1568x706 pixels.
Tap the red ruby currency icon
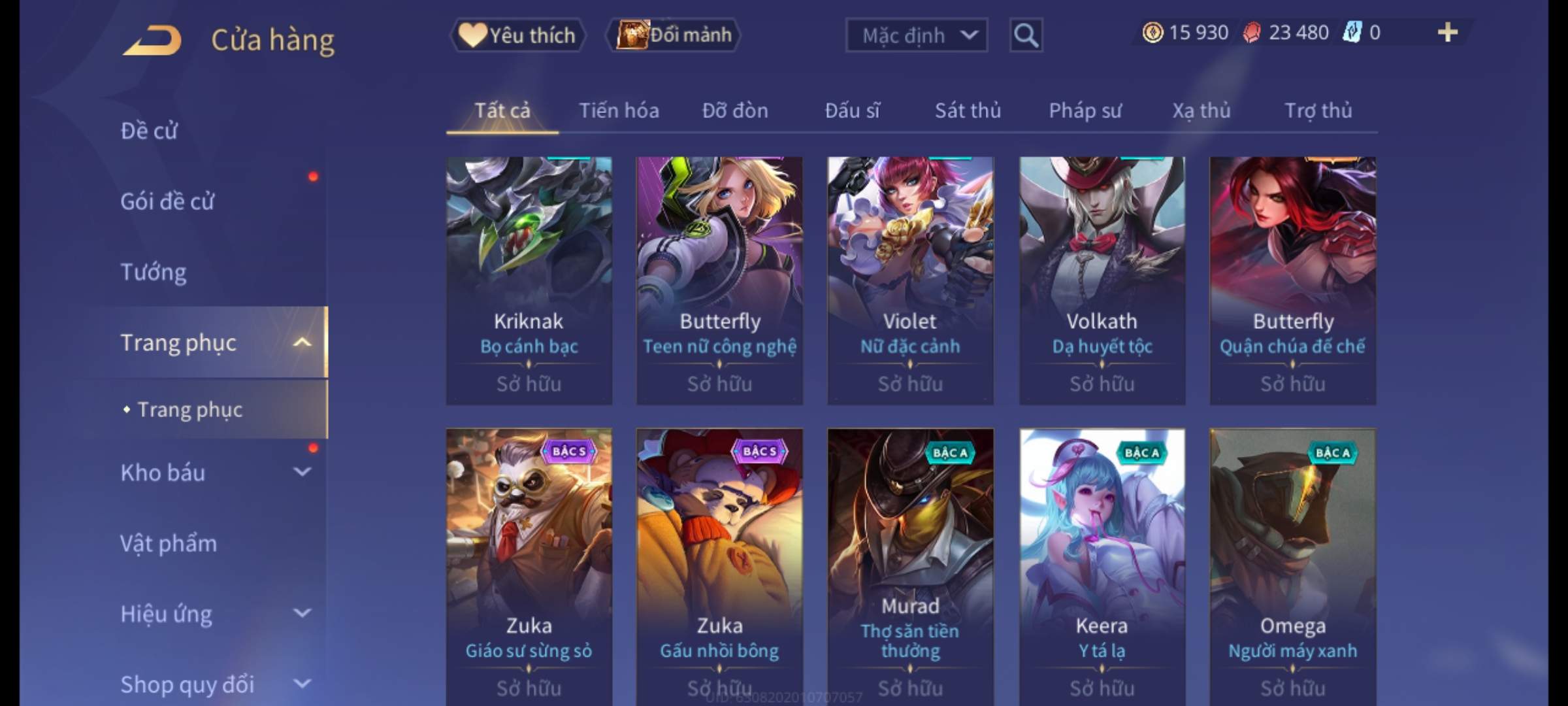(1251, 33)
